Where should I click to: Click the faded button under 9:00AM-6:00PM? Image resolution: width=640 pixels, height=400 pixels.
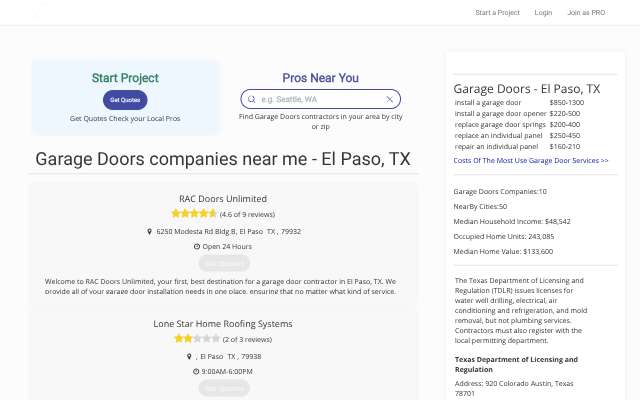(x=224, y=388)
